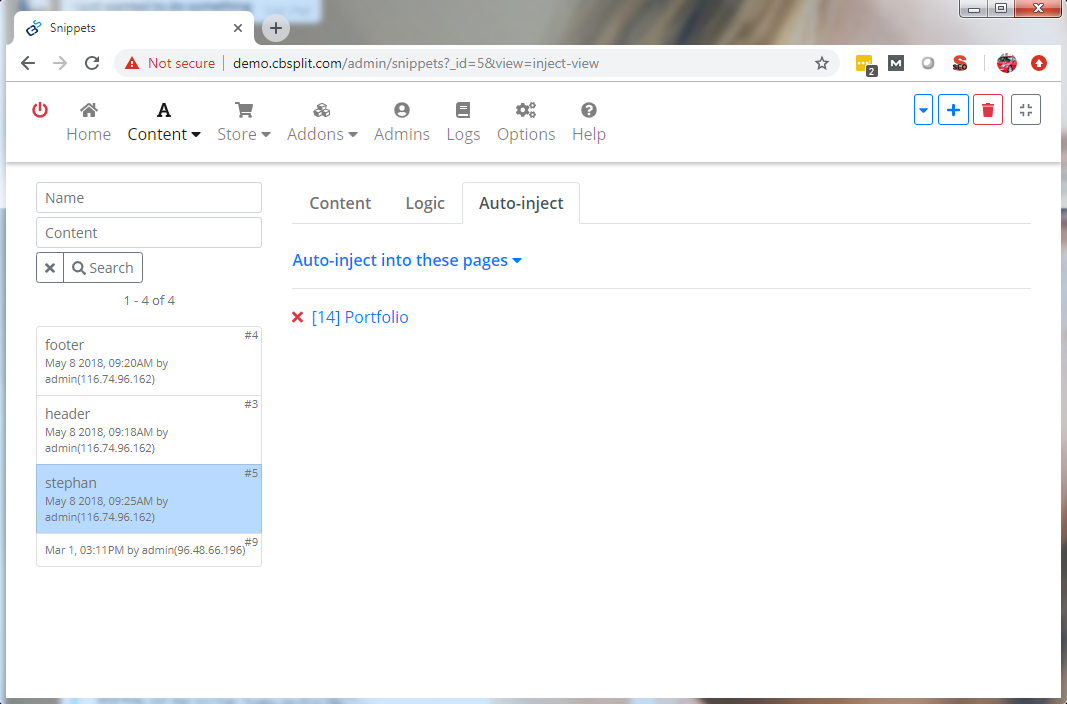Click the Search button

click(103, 268)
